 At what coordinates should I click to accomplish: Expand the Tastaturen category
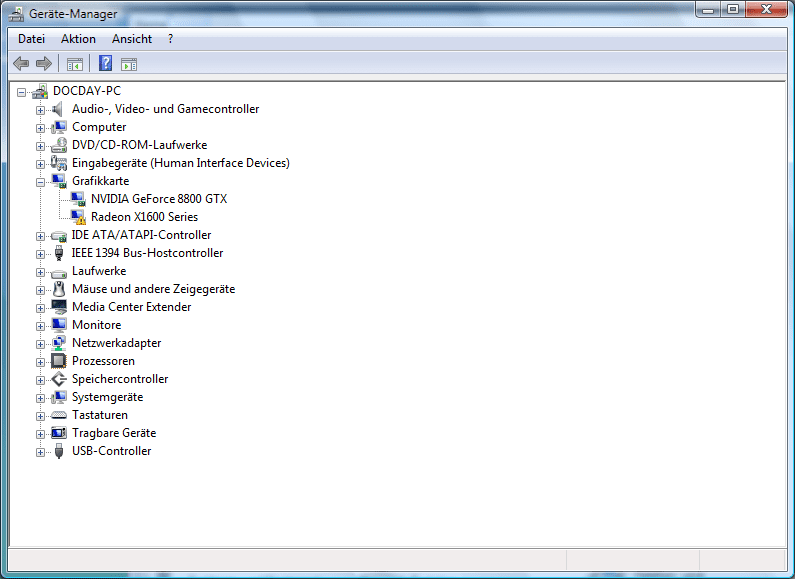coord(40,416)
